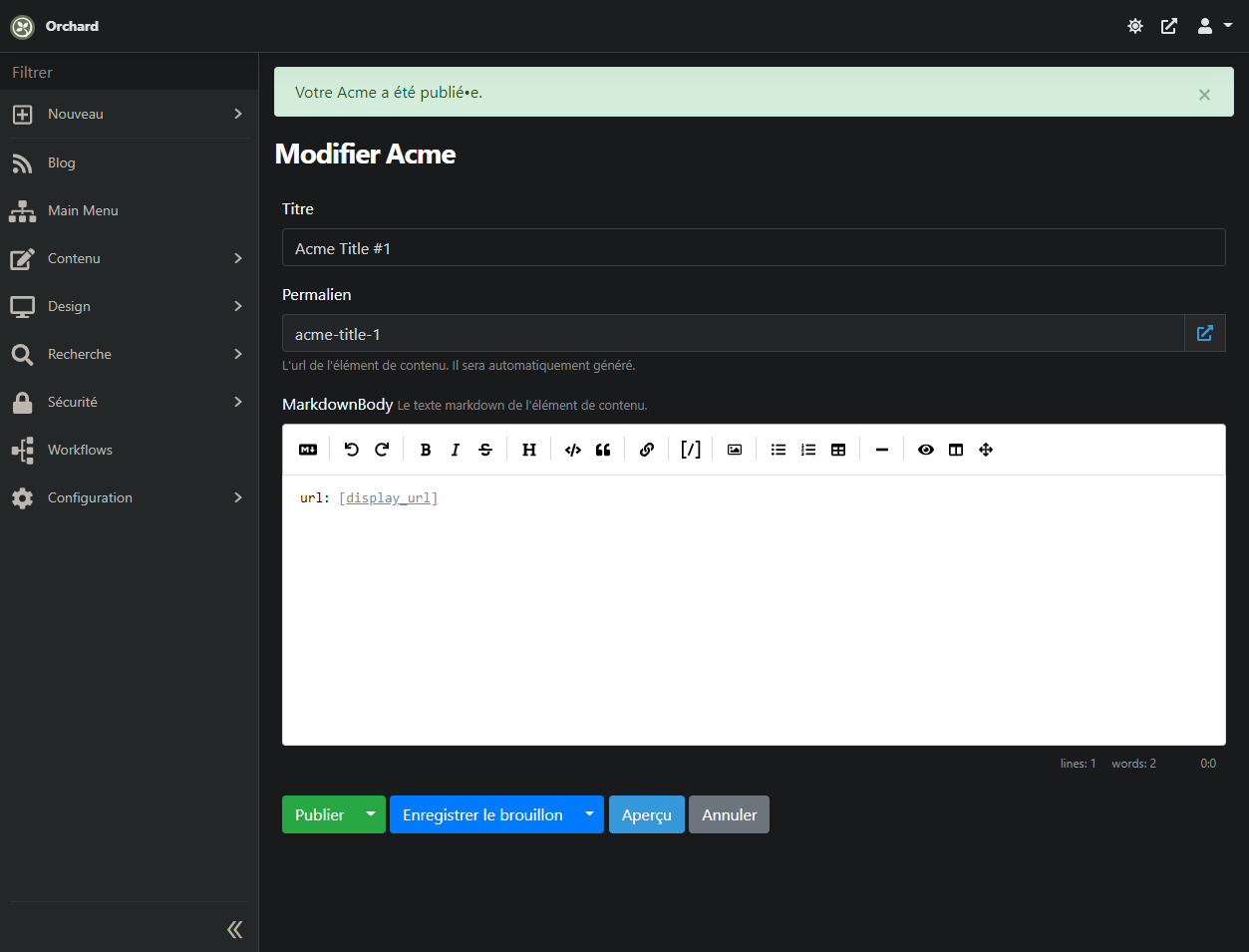Cancel editing with the Annuler button
The height and width of the screenshot is (952, 1249).
pos(729,814)
